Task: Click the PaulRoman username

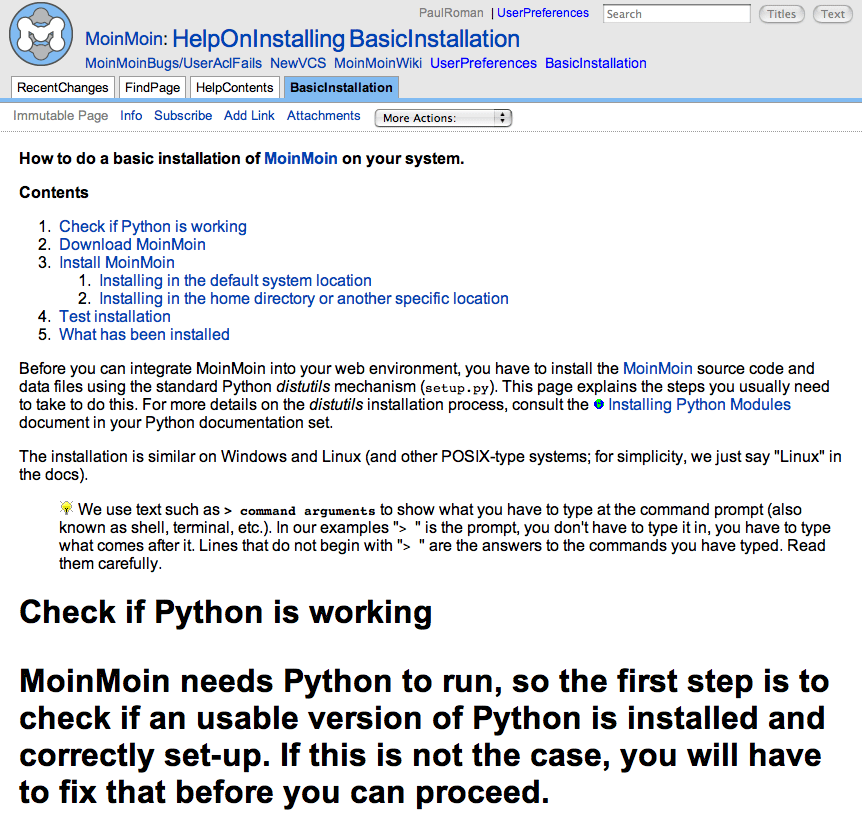Action: coord(451,13)
